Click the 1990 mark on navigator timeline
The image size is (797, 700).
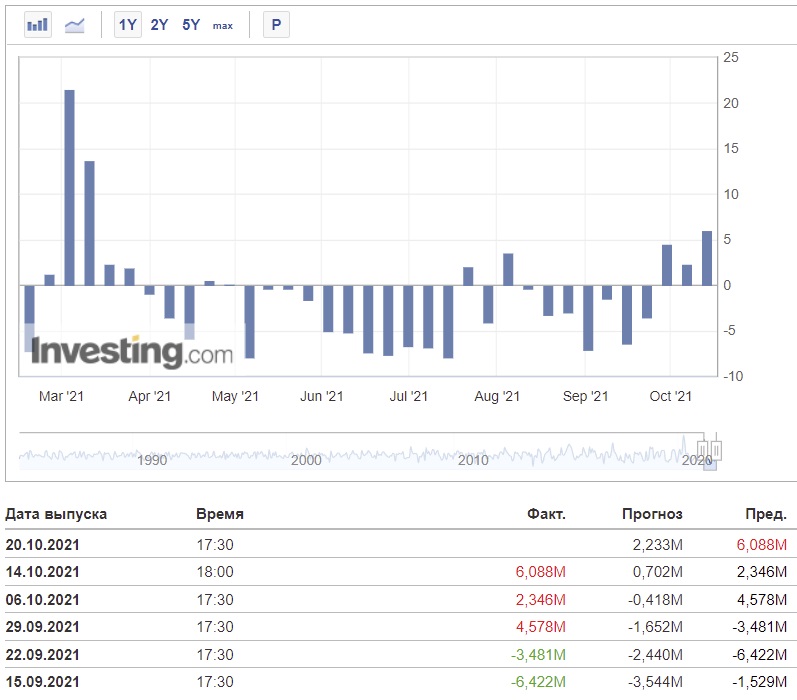point(152,460)
